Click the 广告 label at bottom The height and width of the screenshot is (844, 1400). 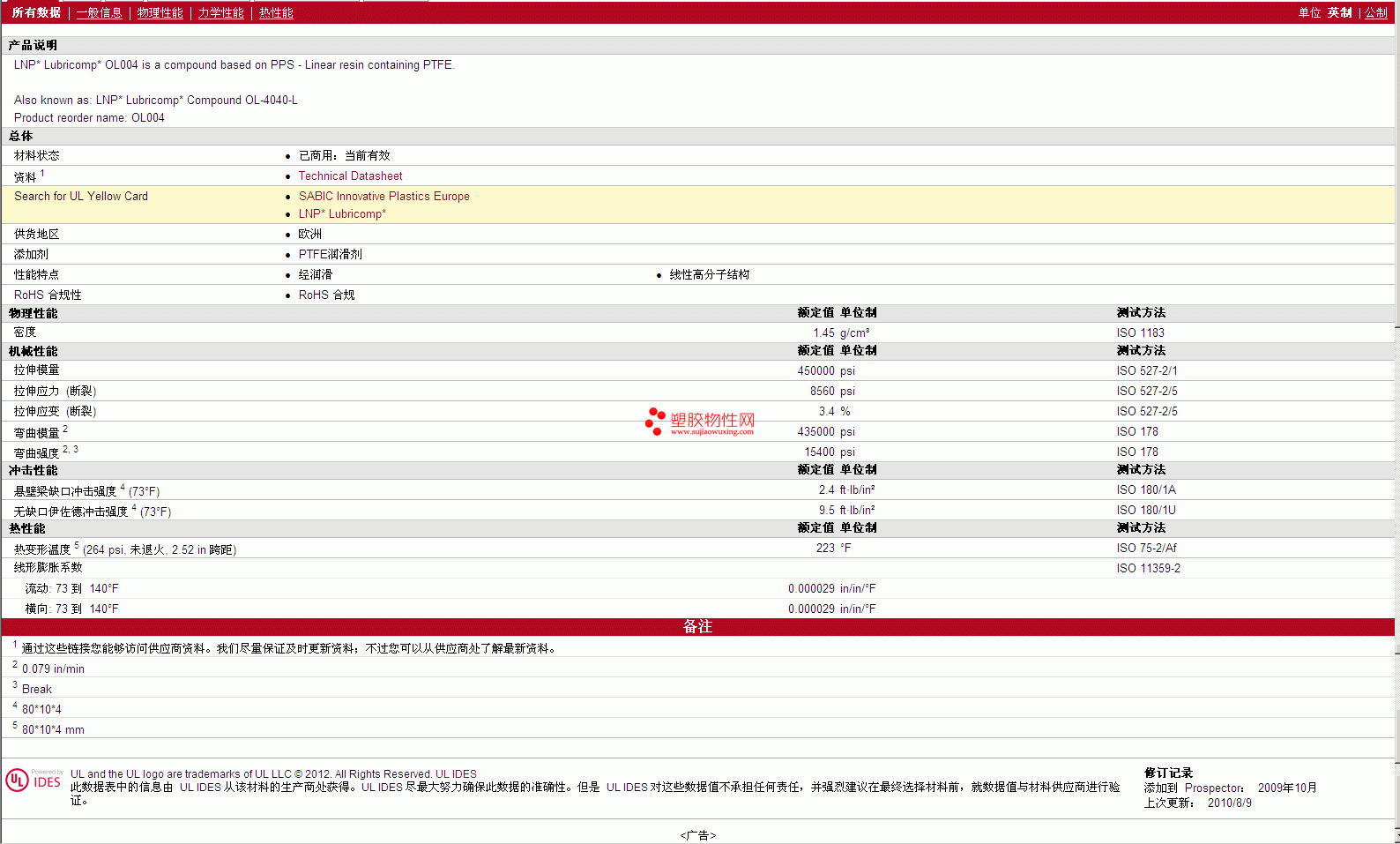pos(697,835)
